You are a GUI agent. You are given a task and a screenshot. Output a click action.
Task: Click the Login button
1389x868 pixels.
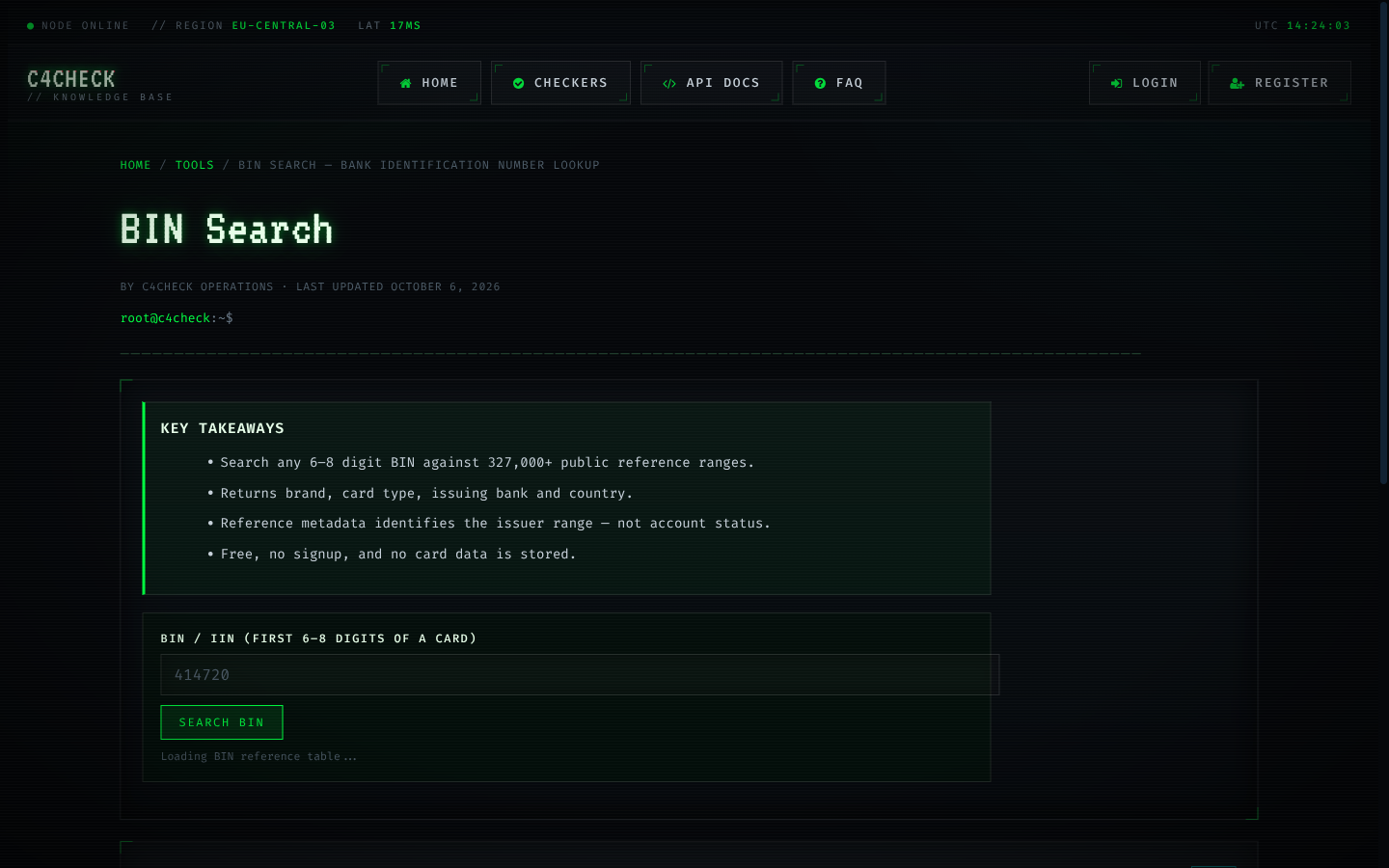(1144, 83)
